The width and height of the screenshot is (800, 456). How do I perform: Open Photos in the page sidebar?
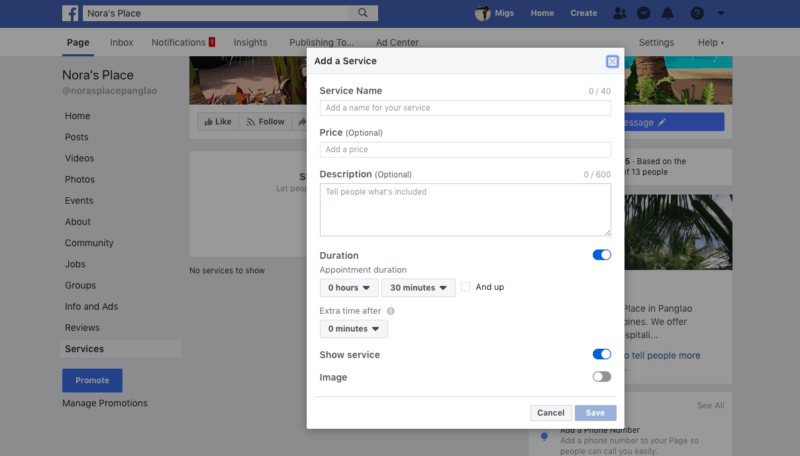80,180
